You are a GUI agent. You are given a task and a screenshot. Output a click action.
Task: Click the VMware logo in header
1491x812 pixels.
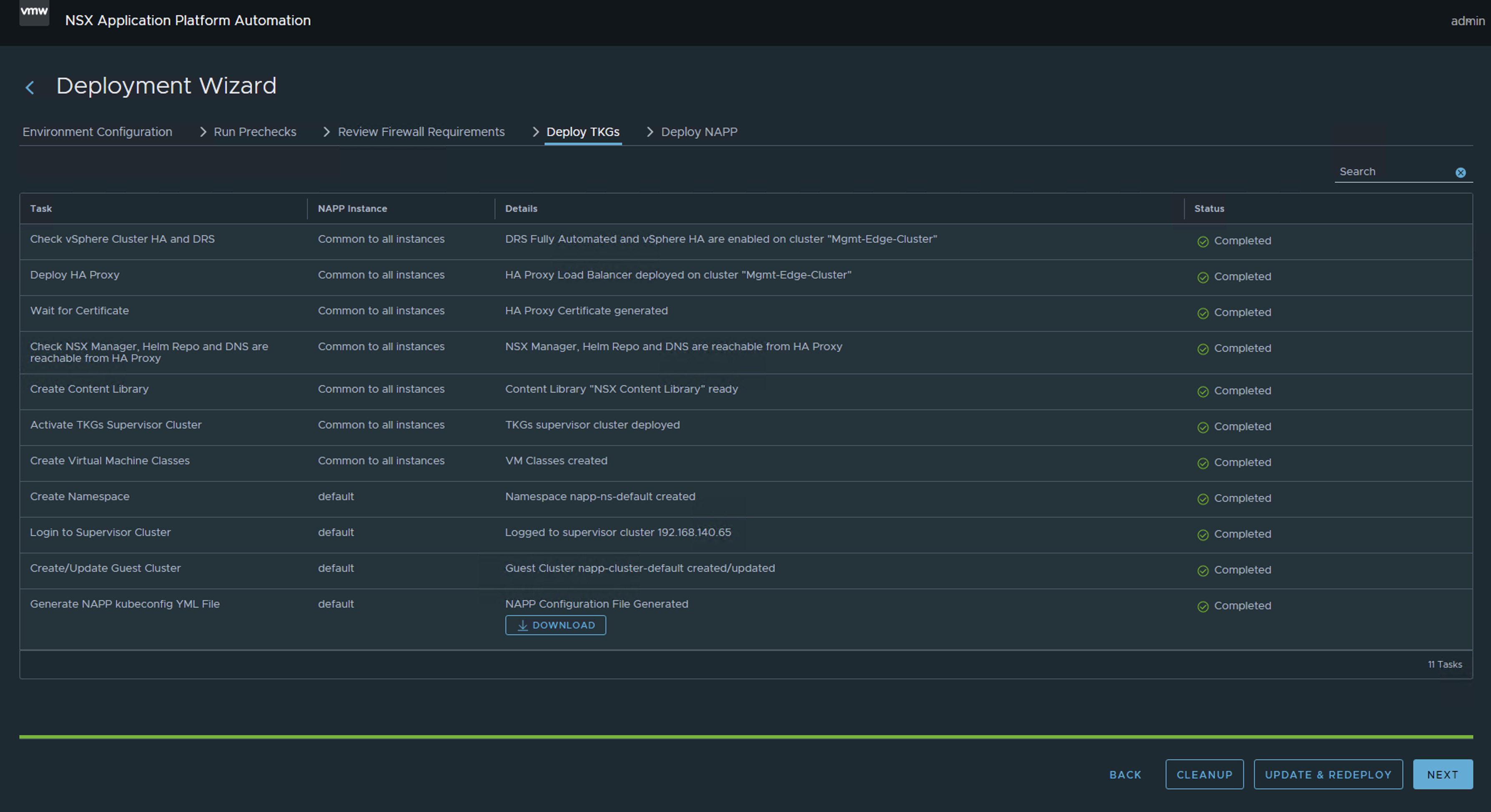click(34, 12)
